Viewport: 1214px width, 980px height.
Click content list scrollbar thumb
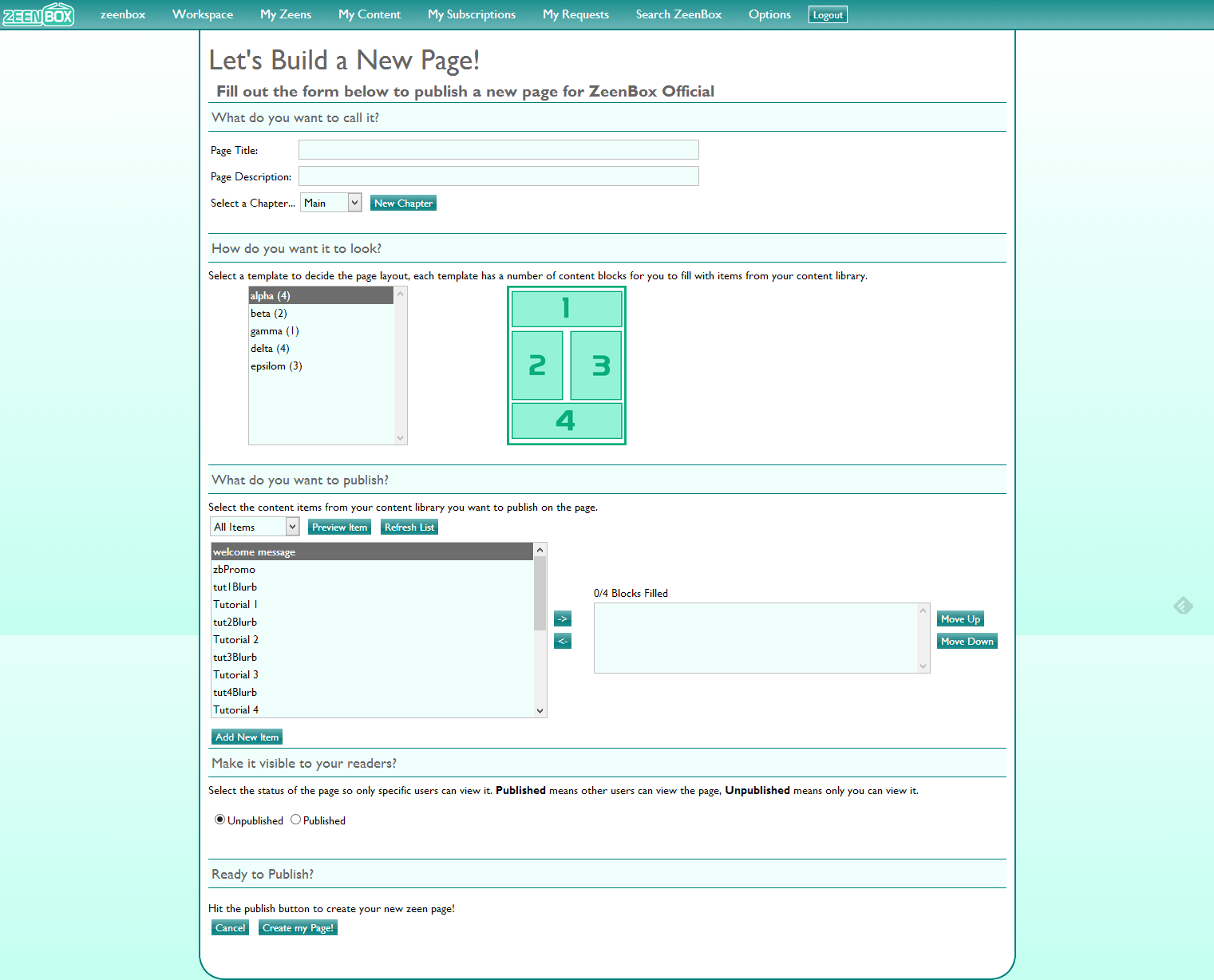pyautogui.click(x=540, y=593)
